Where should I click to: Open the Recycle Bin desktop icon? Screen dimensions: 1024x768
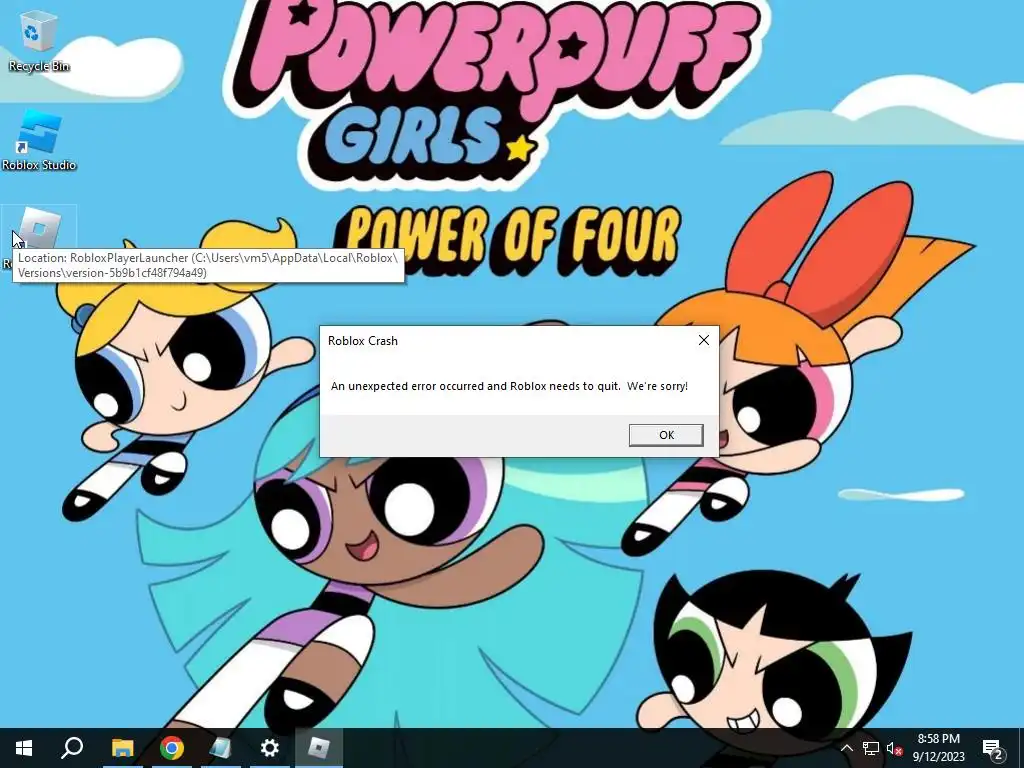38,40
